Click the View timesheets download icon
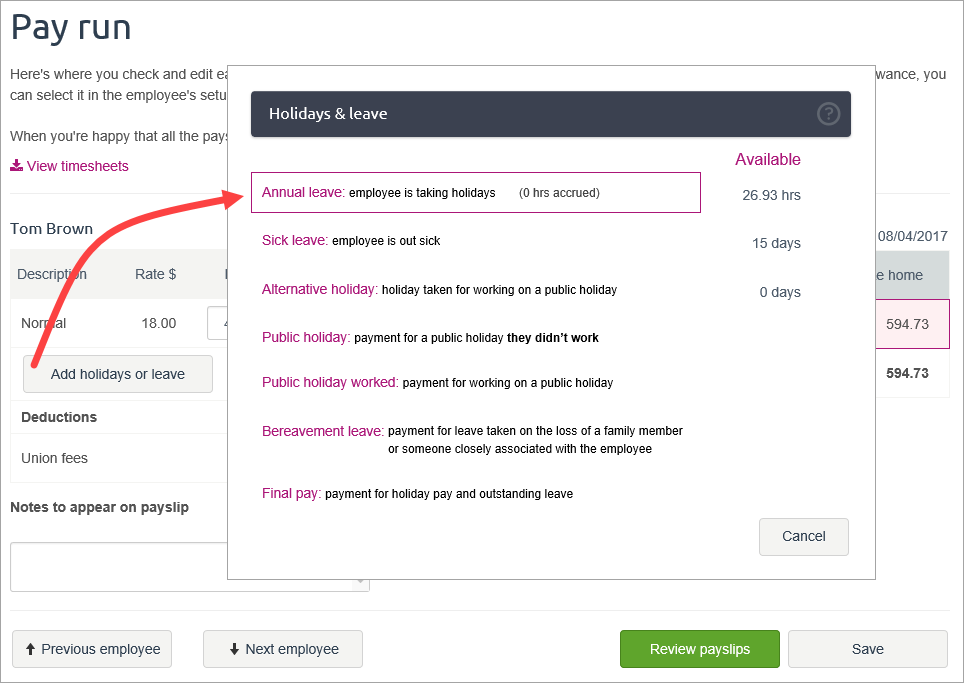964x683 pixels. point(16,166)
